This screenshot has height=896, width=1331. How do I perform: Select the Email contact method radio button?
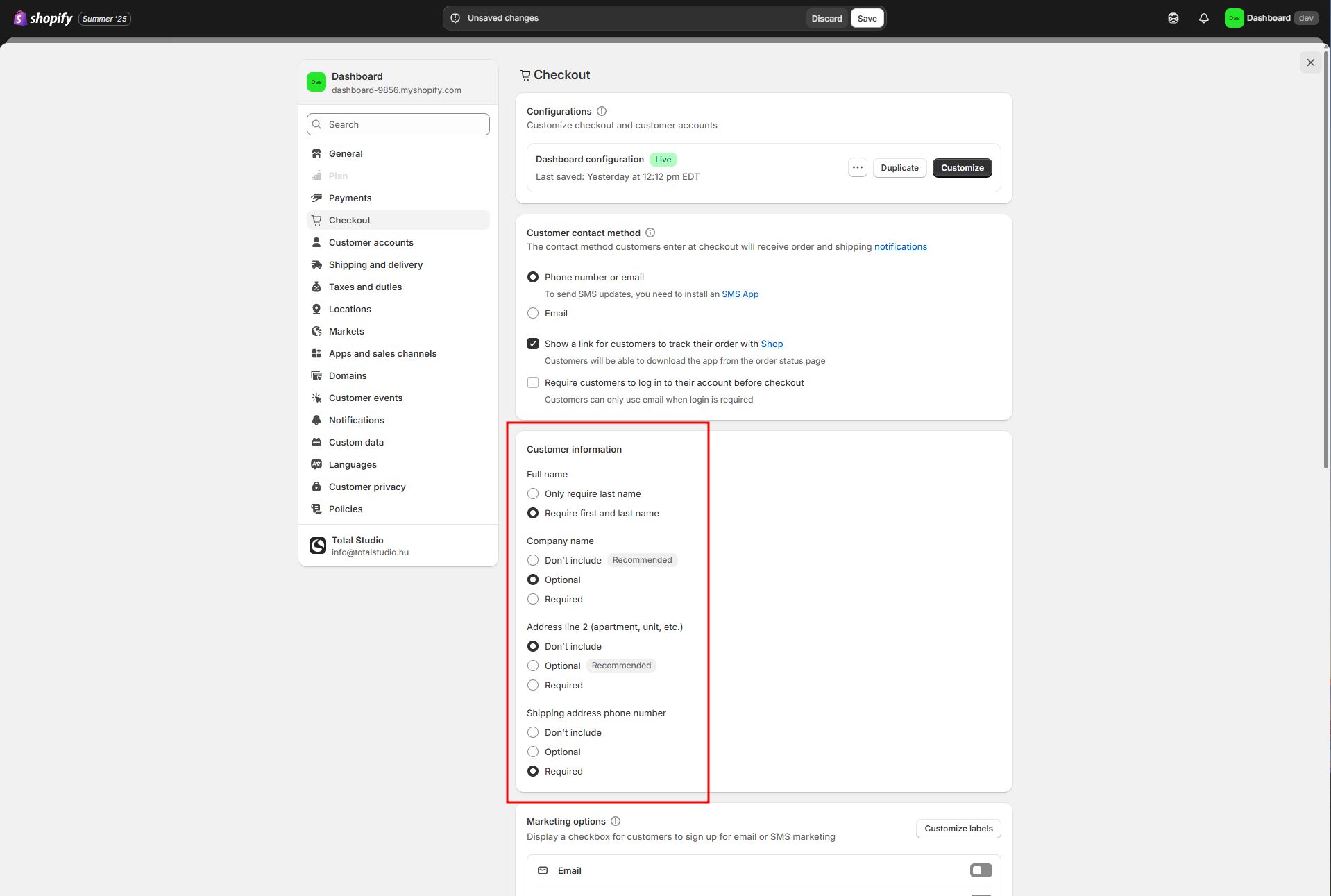(x=533, y=314)
